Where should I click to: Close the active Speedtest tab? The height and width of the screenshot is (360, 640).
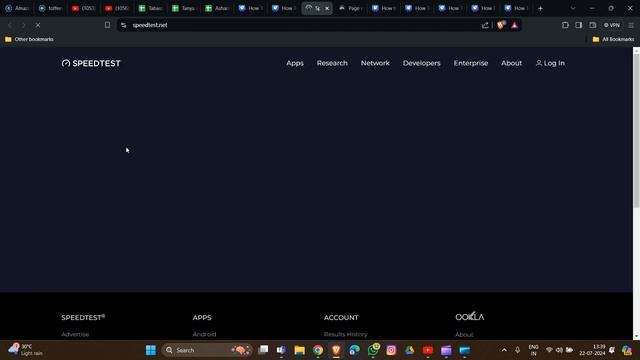pyautogui.click(x=327, y=8)
